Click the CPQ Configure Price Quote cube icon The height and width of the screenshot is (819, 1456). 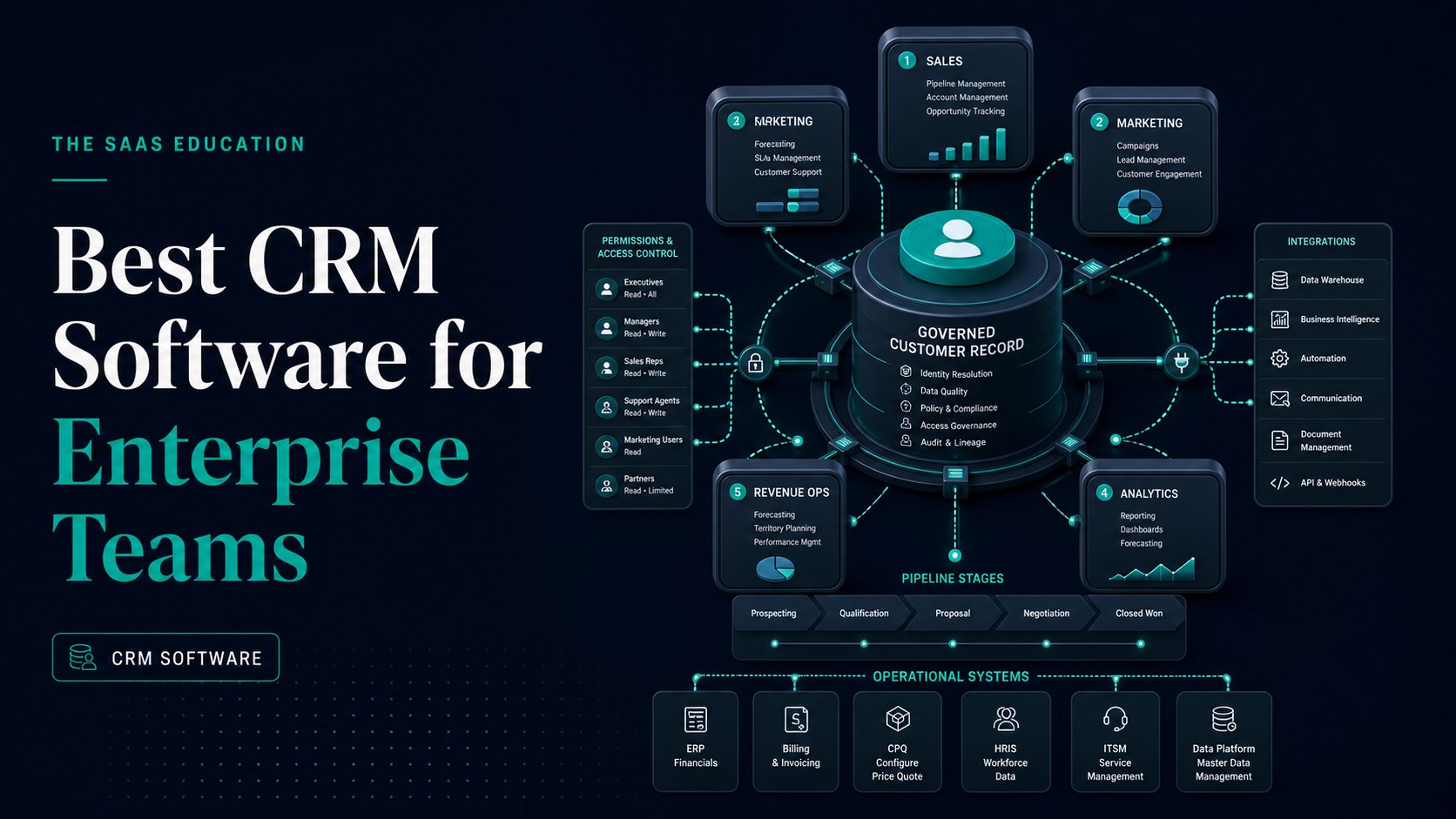898,720
